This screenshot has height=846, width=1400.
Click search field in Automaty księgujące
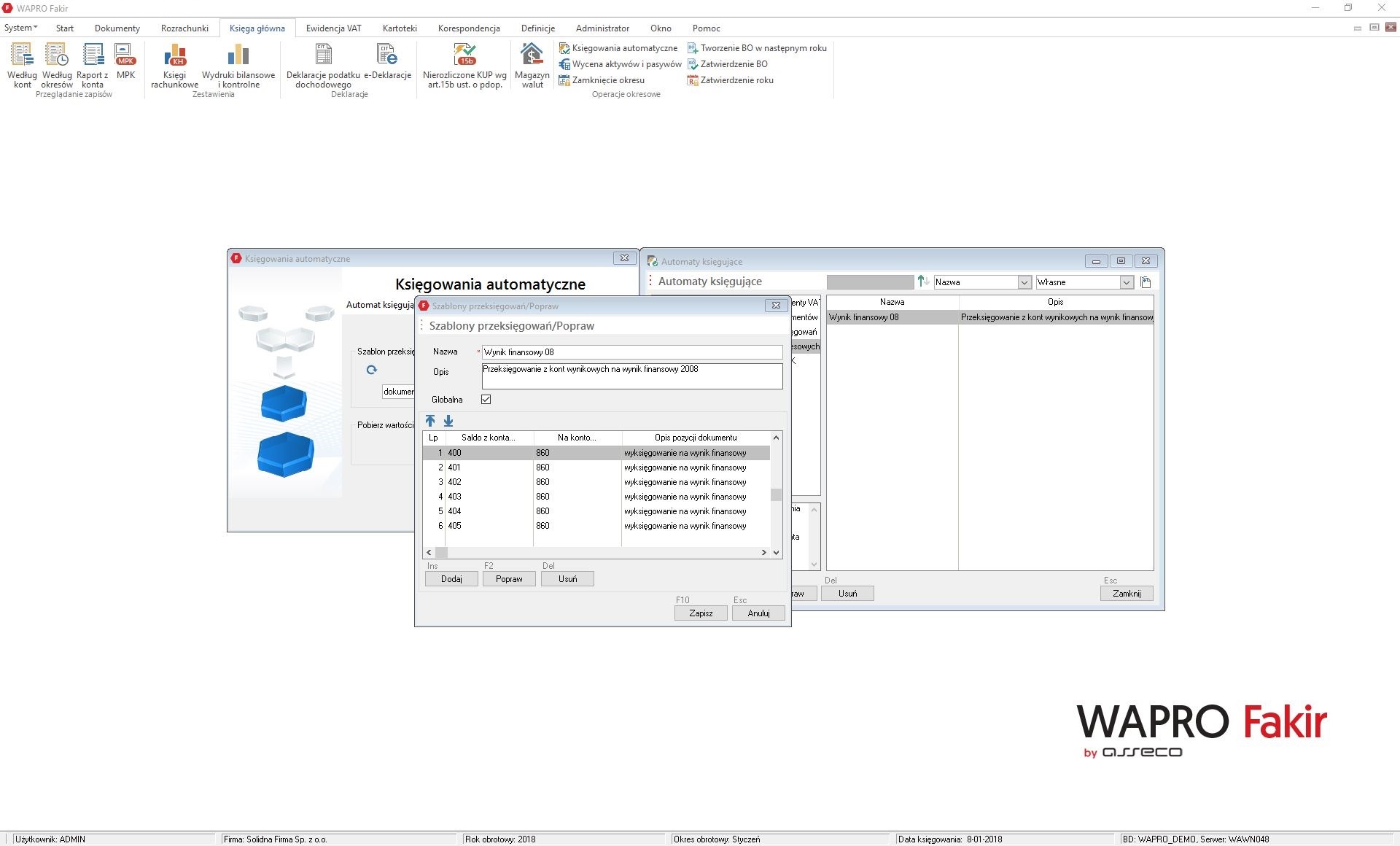(870, 282)
